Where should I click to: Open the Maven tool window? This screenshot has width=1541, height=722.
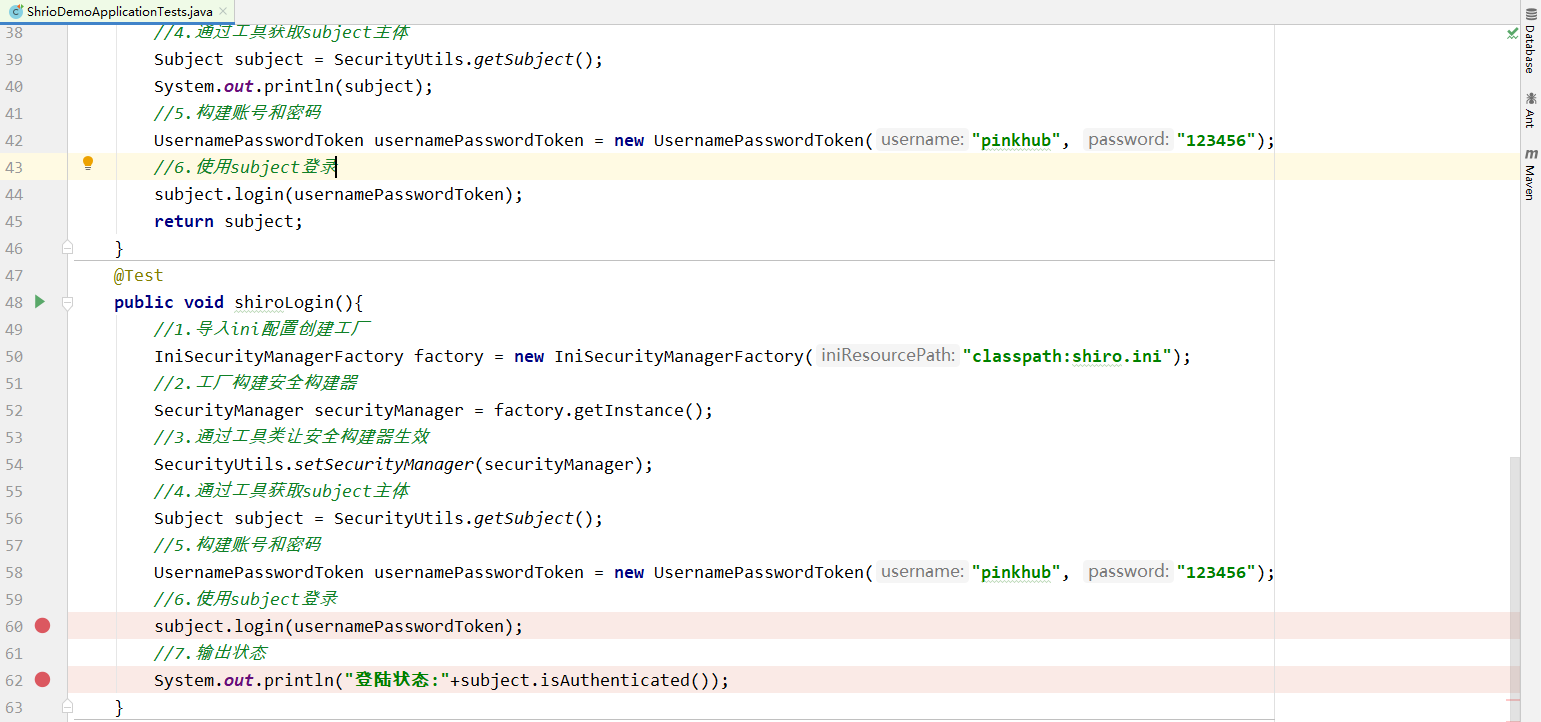point(1530,175)
